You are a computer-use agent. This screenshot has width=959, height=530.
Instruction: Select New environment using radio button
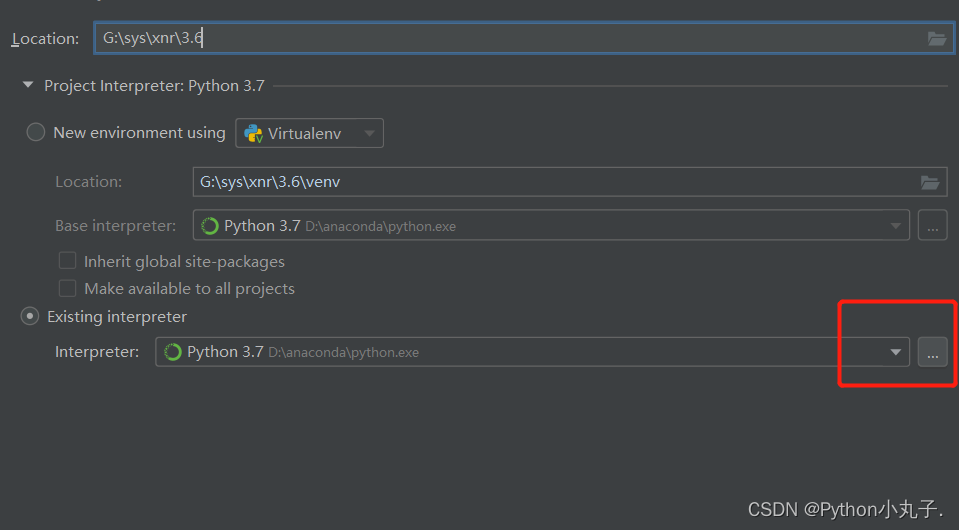point(35,132)
